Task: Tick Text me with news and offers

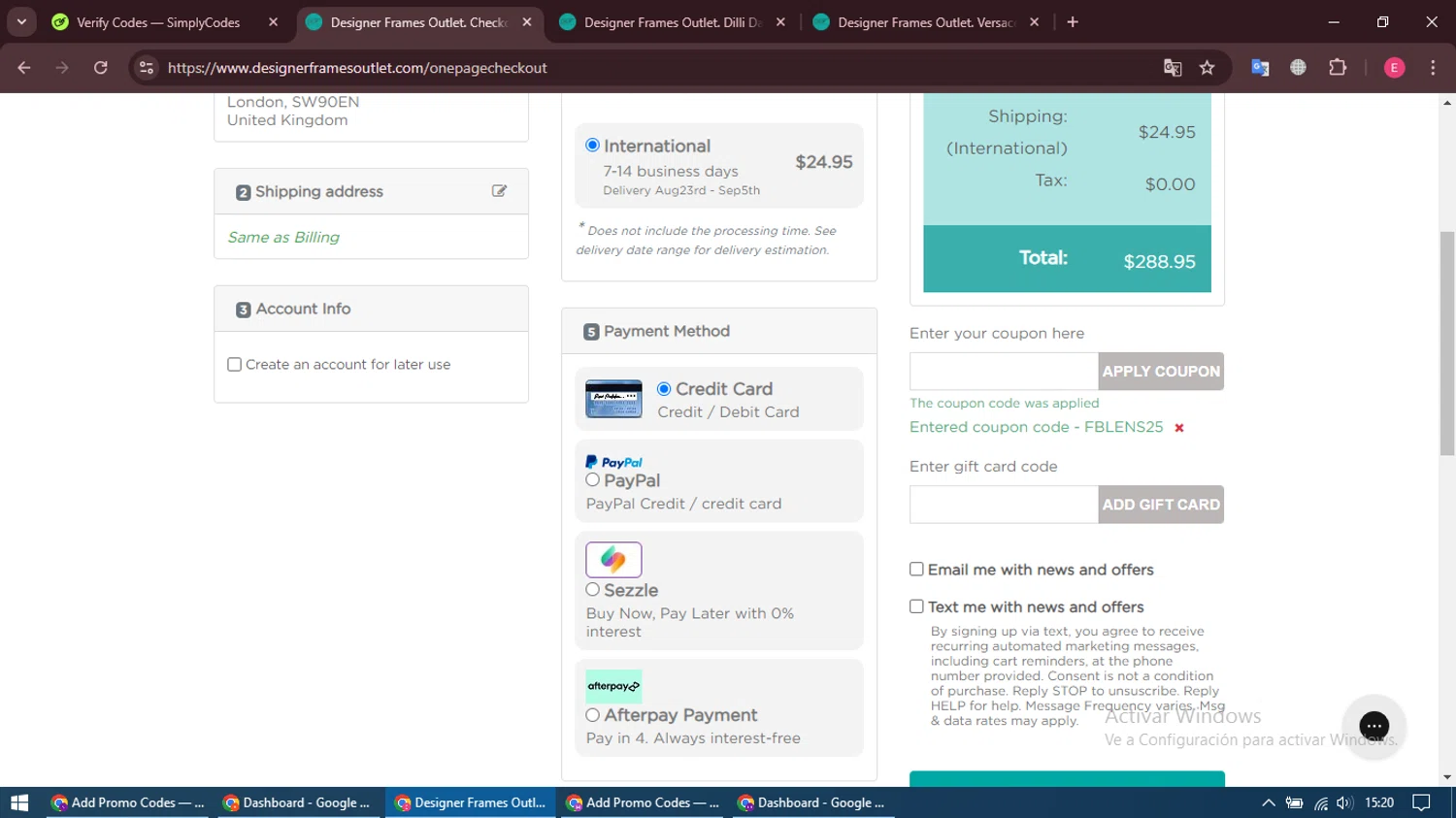Action: [916, 606]
